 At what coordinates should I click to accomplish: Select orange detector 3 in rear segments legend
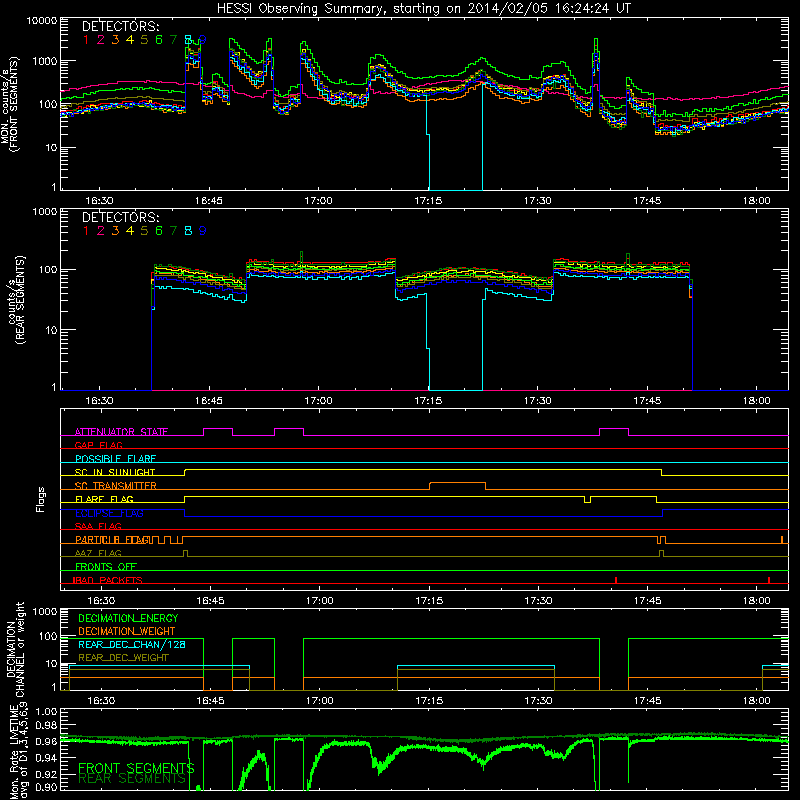(115, 231)
